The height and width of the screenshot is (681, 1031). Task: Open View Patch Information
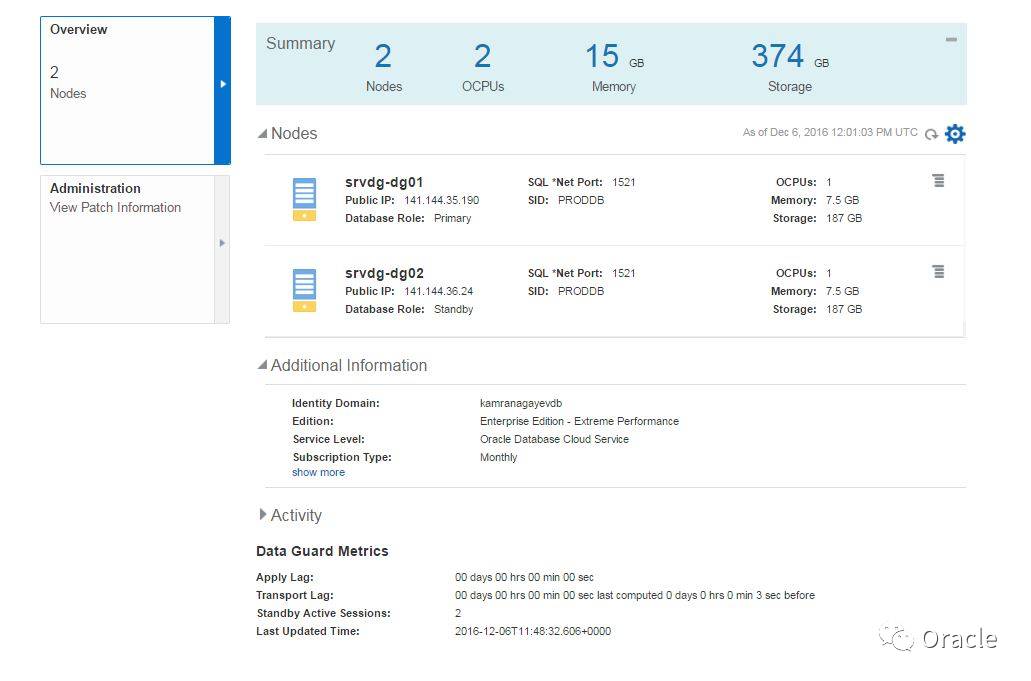coord(115,208)
